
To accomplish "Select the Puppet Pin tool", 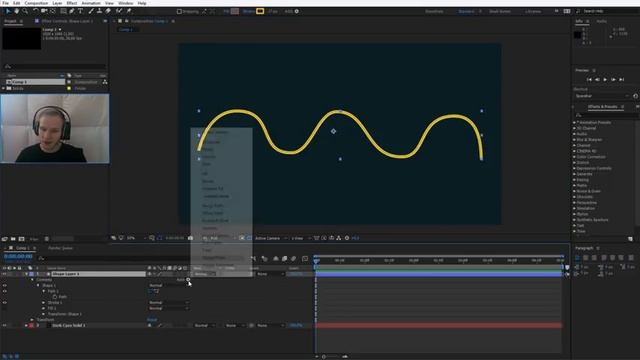I will tap(129, 11).
